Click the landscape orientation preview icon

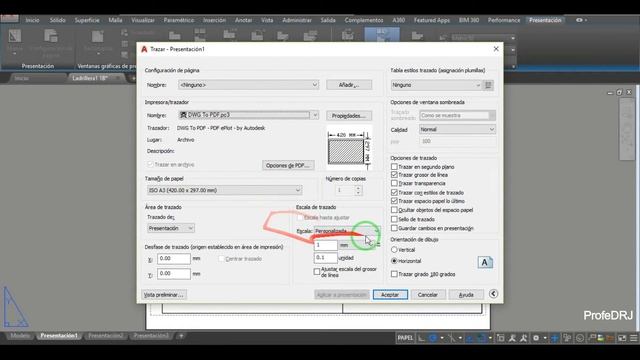pyautogui.click(x=485, y=262)
